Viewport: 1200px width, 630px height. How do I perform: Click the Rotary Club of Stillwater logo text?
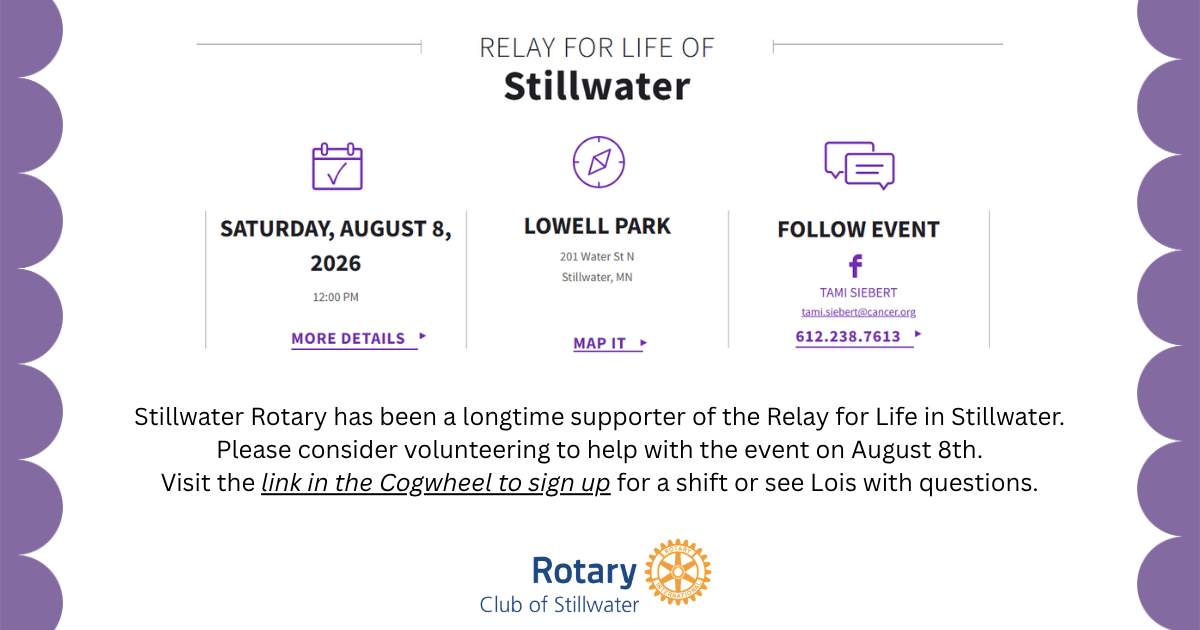(x=559, y=584)
